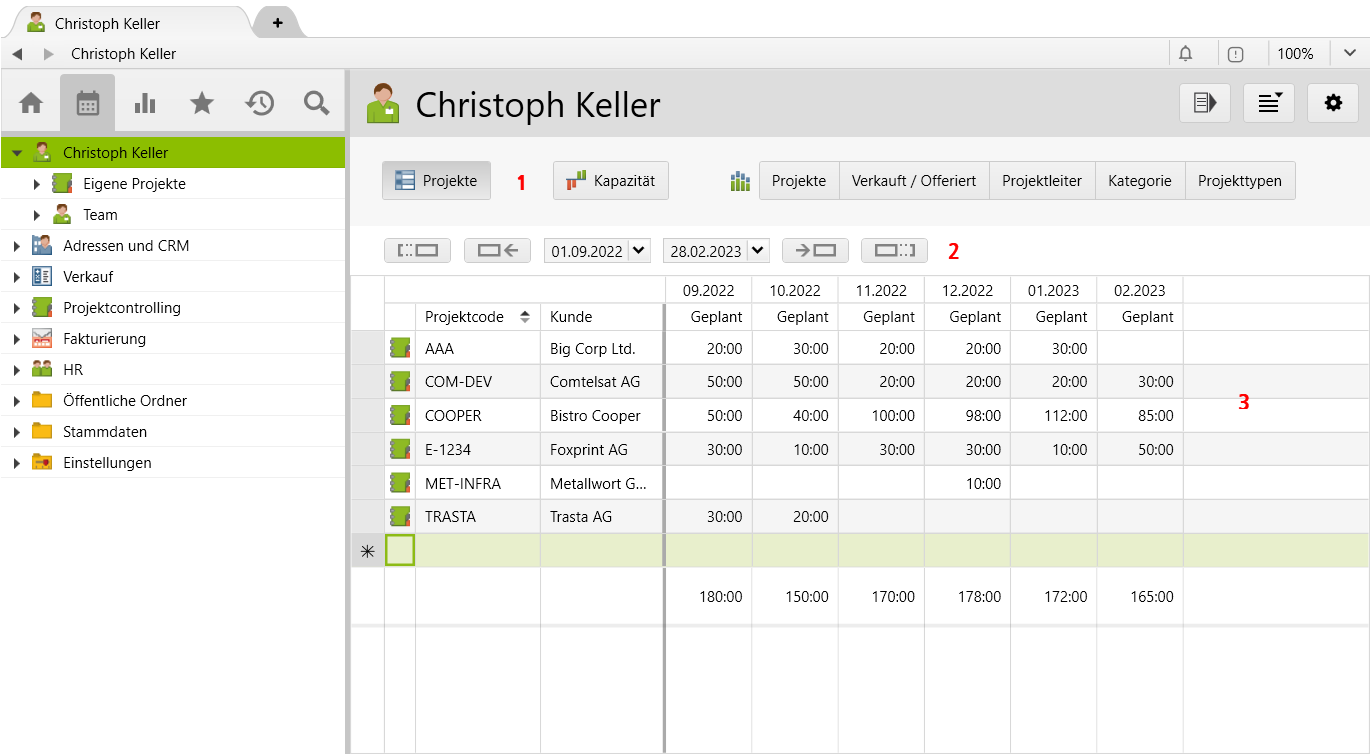Open the gear settings button
Screen dimensions: 1371x755
tap(1332, 103)
